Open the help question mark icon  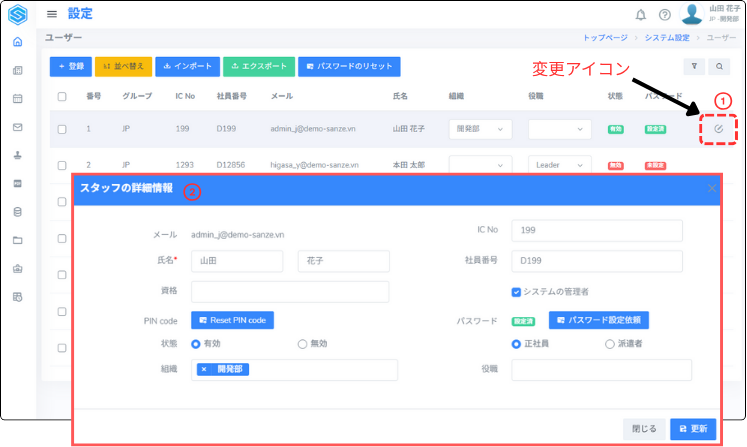tap(665, 15)
